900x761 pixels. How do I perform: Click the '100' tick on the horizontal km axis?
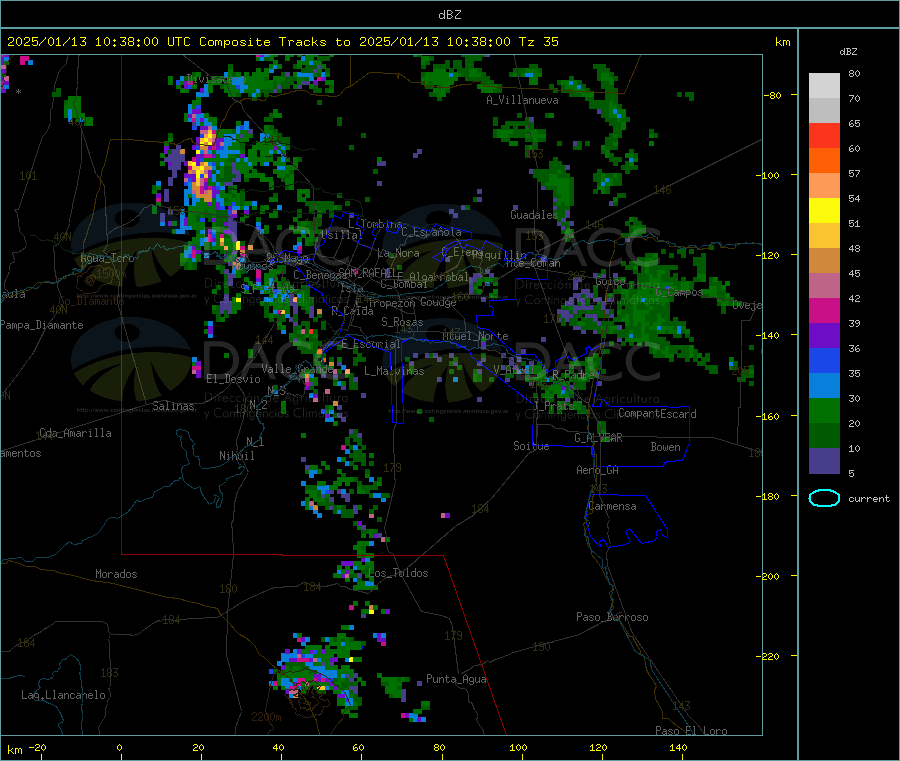(518, 748)
